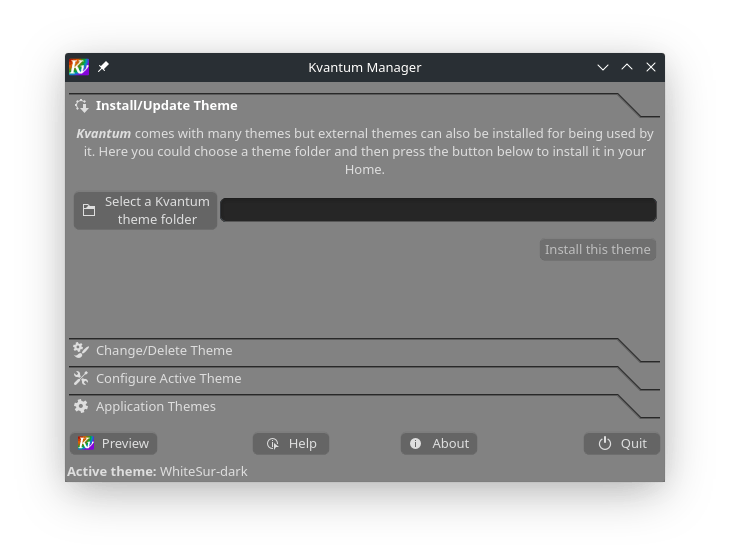Viewport: 730px width, 559px height.
Task: Open the Install/Update Theme tab
Action: (364, 106)
